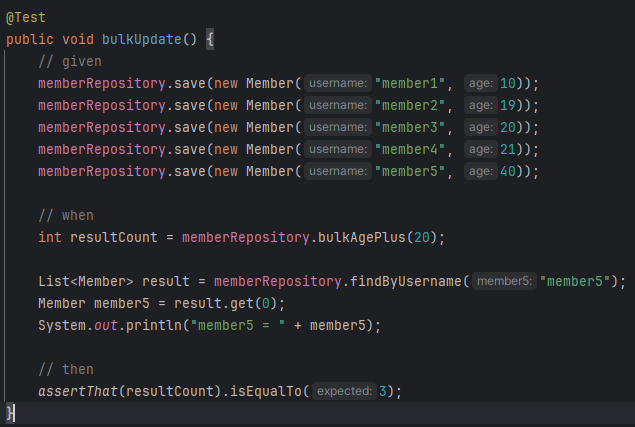Click the println method call

[153, 325]
